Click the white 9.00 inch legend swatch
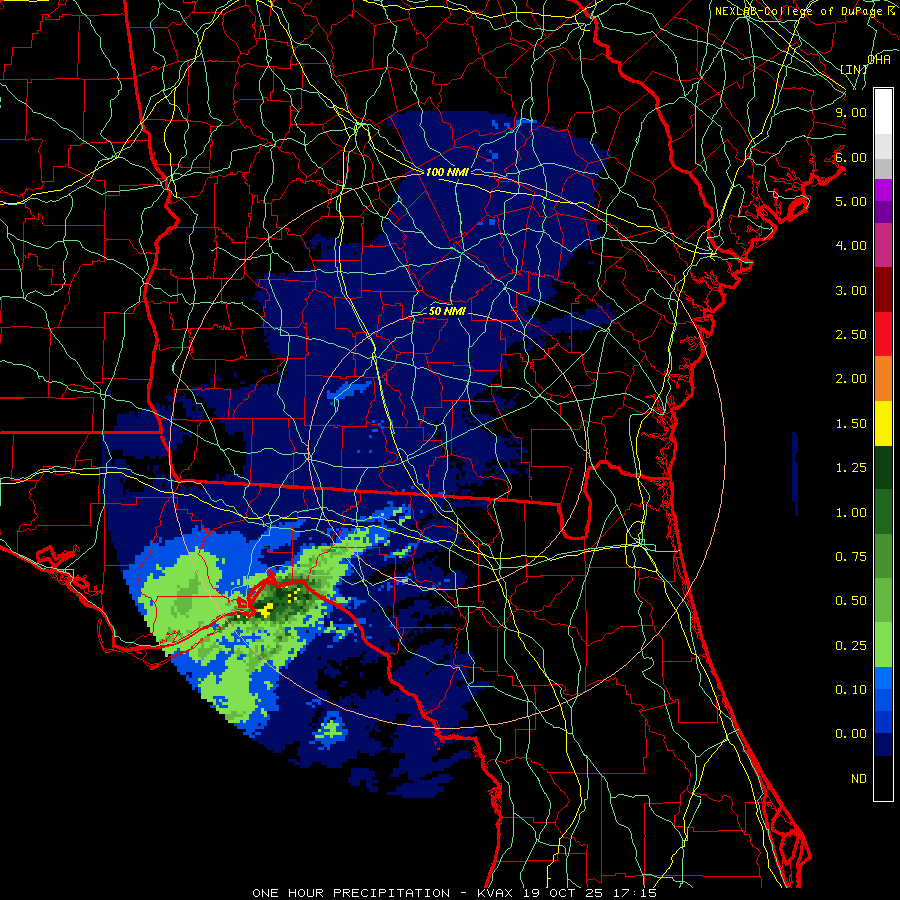The width and height of the screenshot is (900, 900). coord(883,111)
